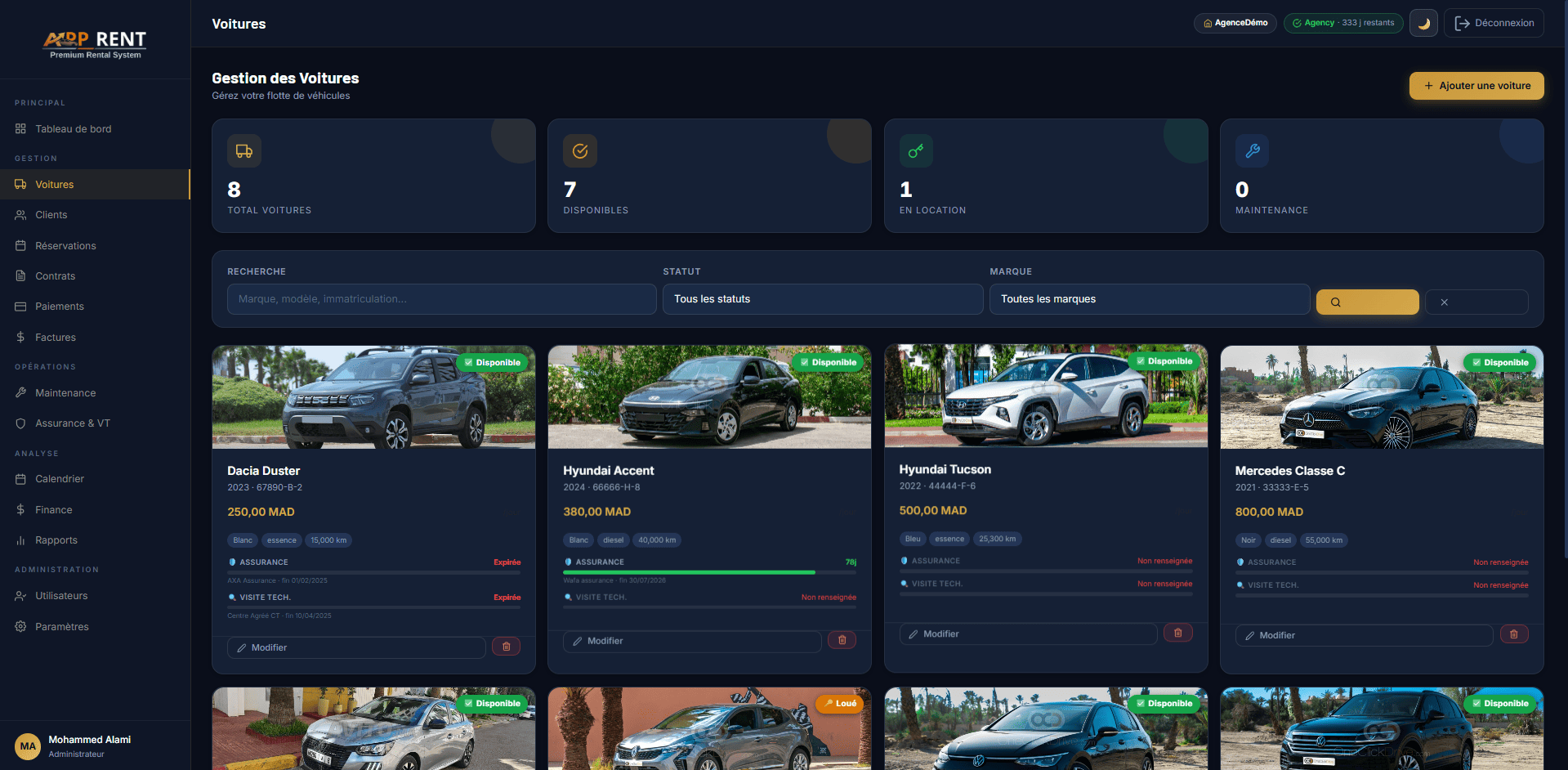Delete the Hyundai Tucson with trash icon

pos(1178,633)
